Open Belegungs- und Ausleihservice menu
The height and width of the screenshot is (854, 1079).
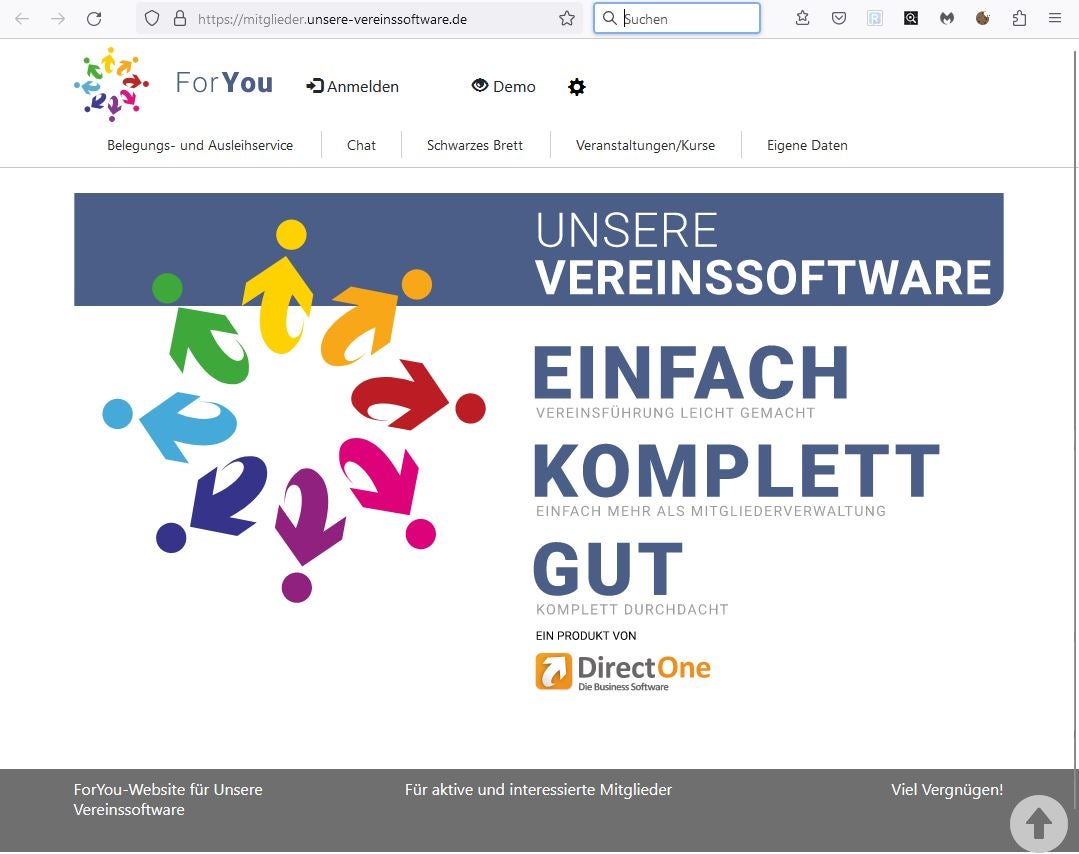click(200, 145)
